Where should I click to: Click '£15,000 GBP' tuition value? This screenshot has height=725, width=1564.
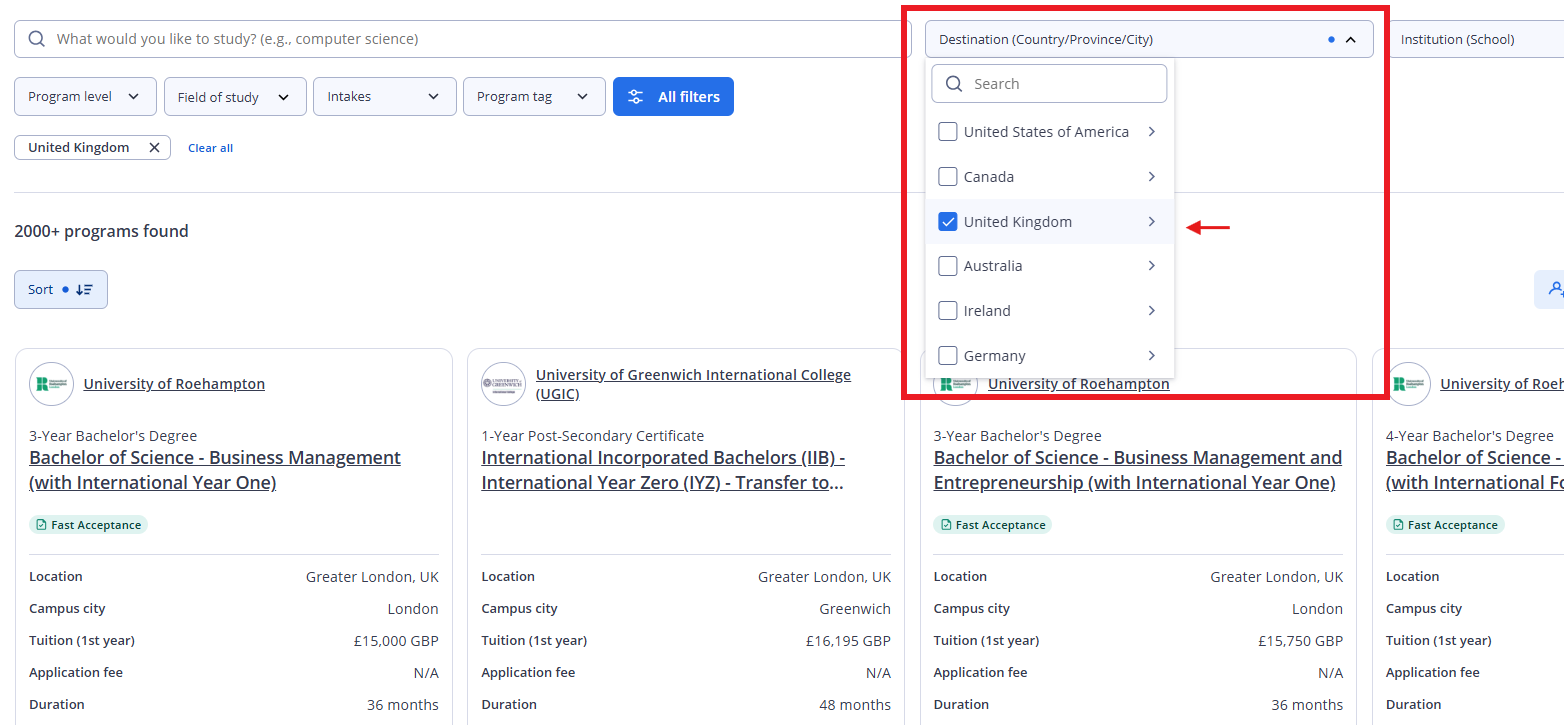coord(396,641)
